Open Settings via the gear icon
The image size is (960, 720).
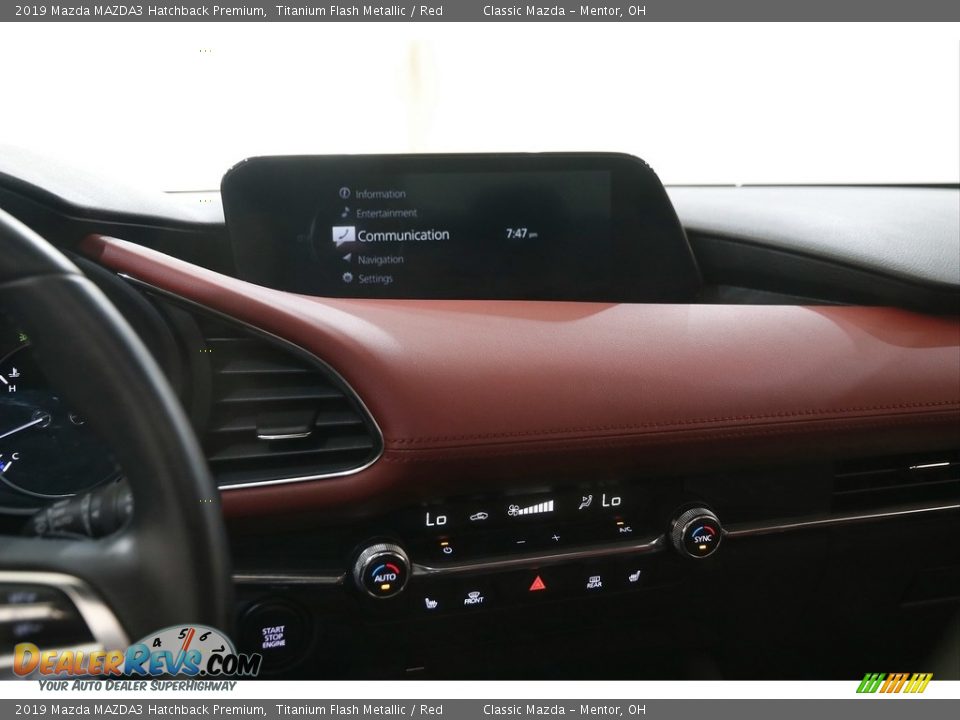pyautogui.click(x=347, y=277)
